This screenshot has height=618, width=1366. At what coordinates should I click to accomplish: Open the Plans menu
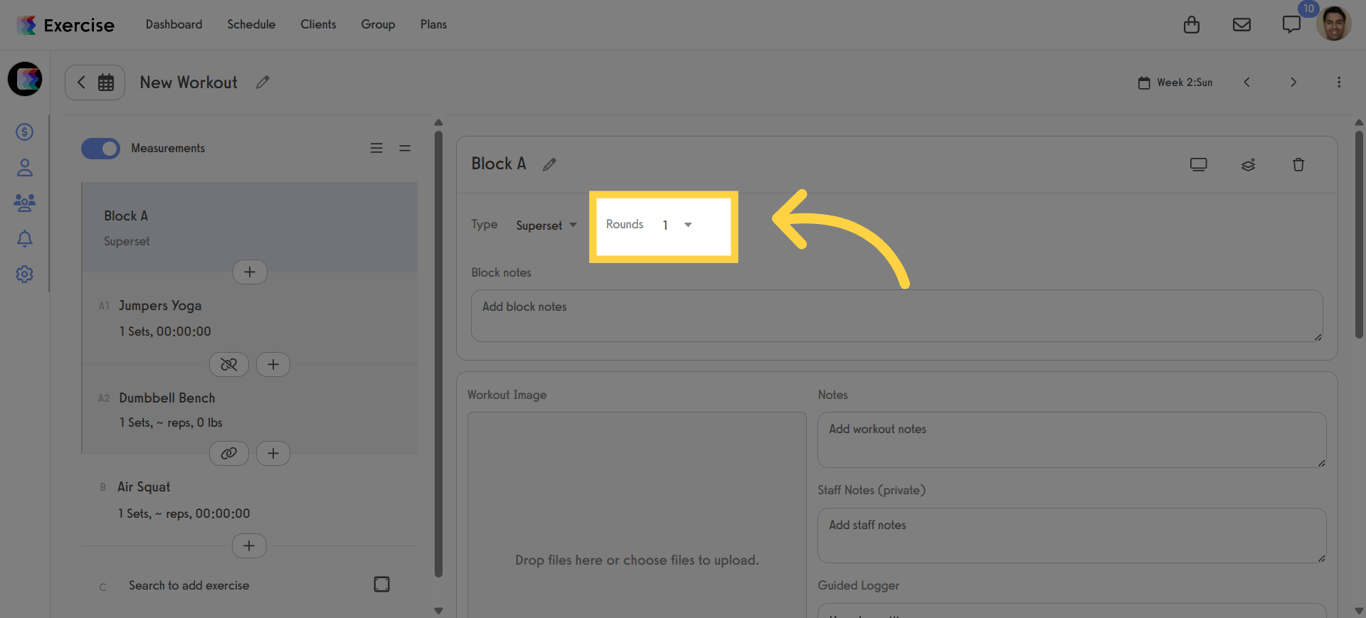pos(434,24)
